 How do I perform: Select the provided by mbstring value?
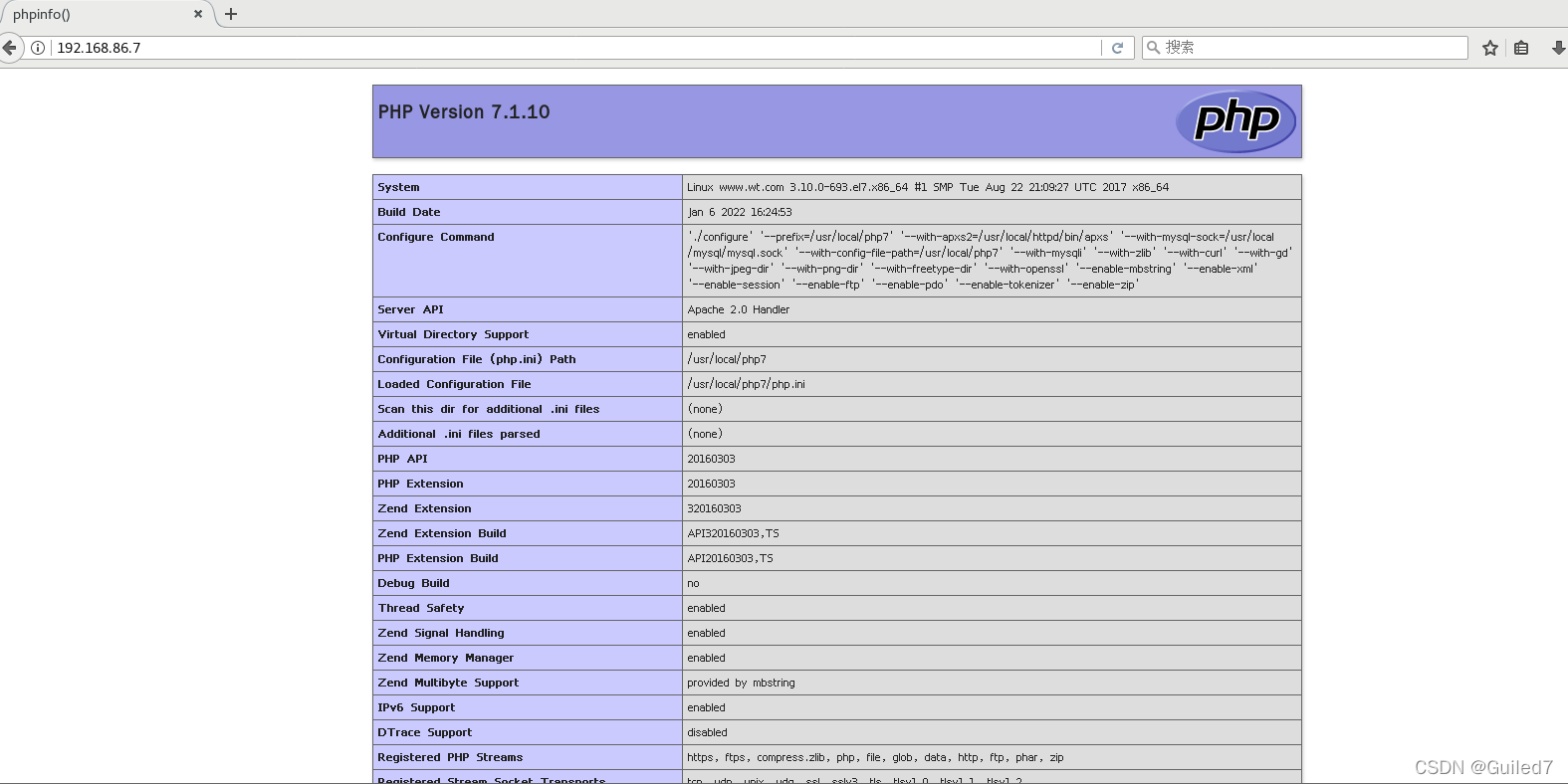(x=741, y=683)
